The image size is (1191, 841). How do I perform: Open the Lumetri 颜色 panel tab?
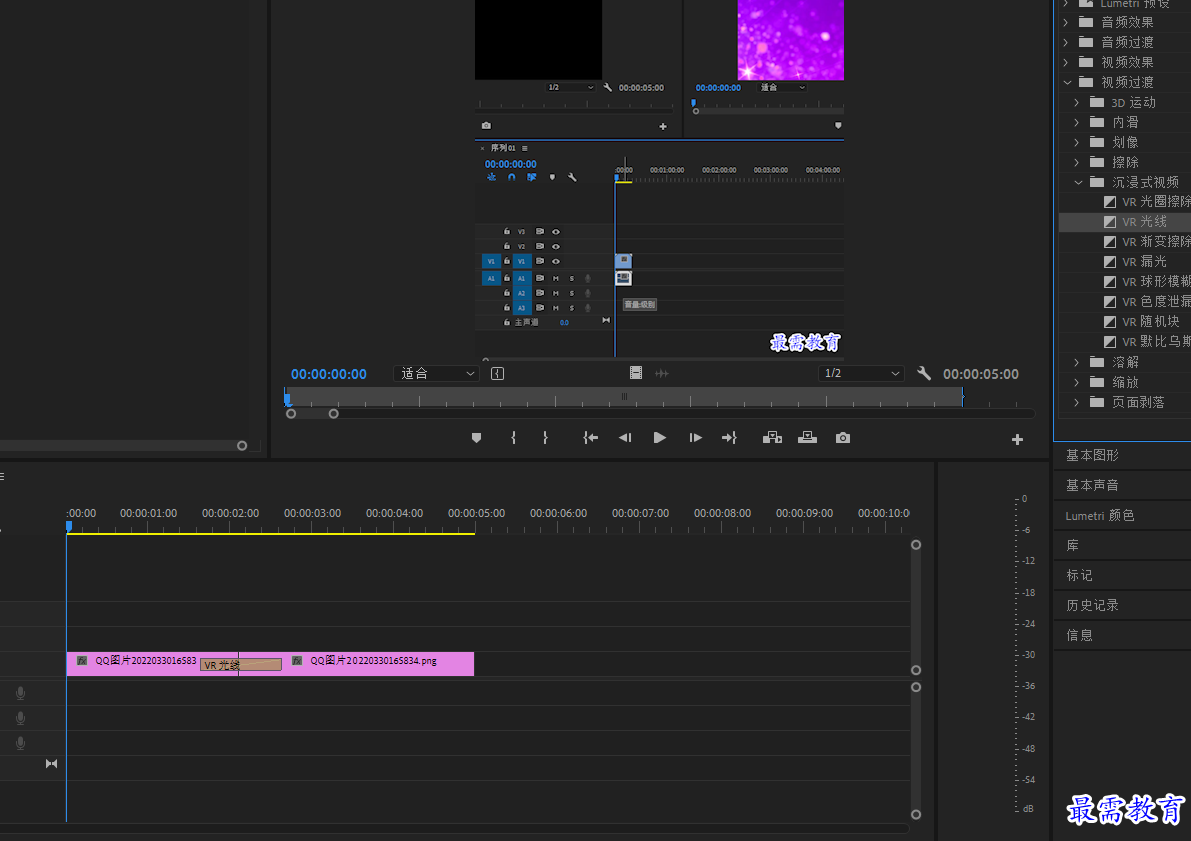[1100, 515]
